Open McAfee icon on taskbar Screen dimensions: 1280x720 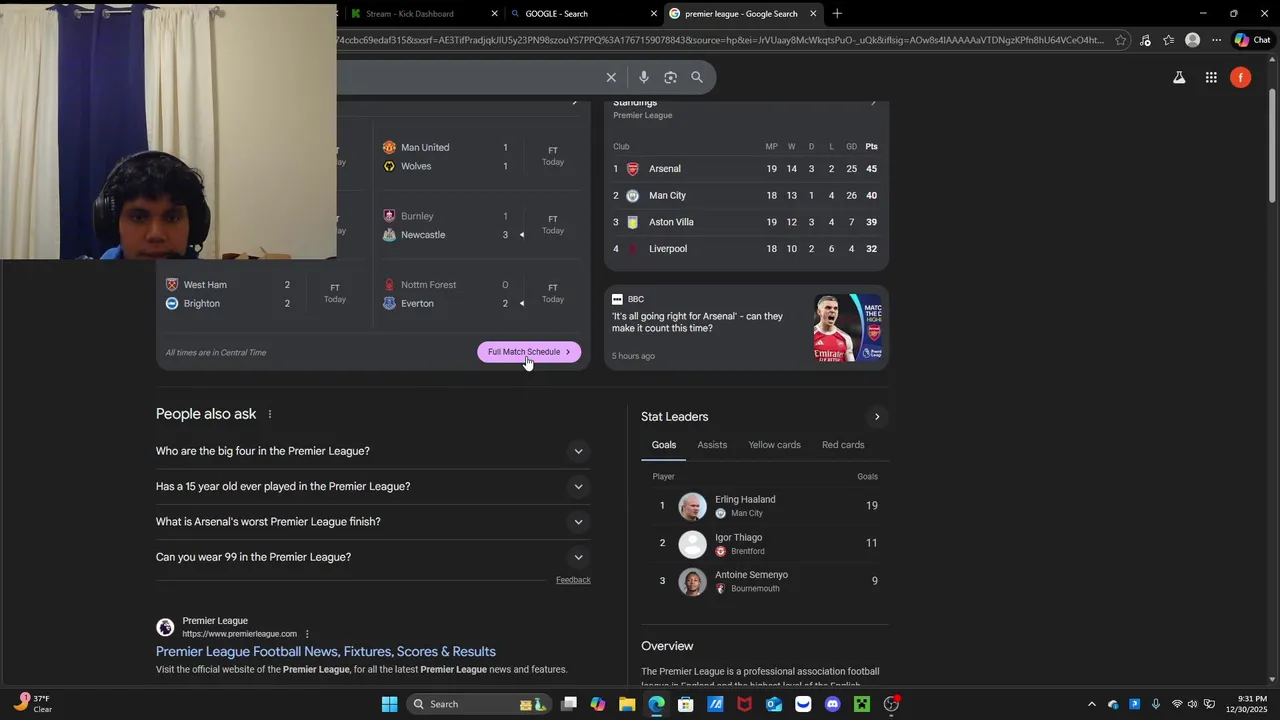tap(744, 704)
